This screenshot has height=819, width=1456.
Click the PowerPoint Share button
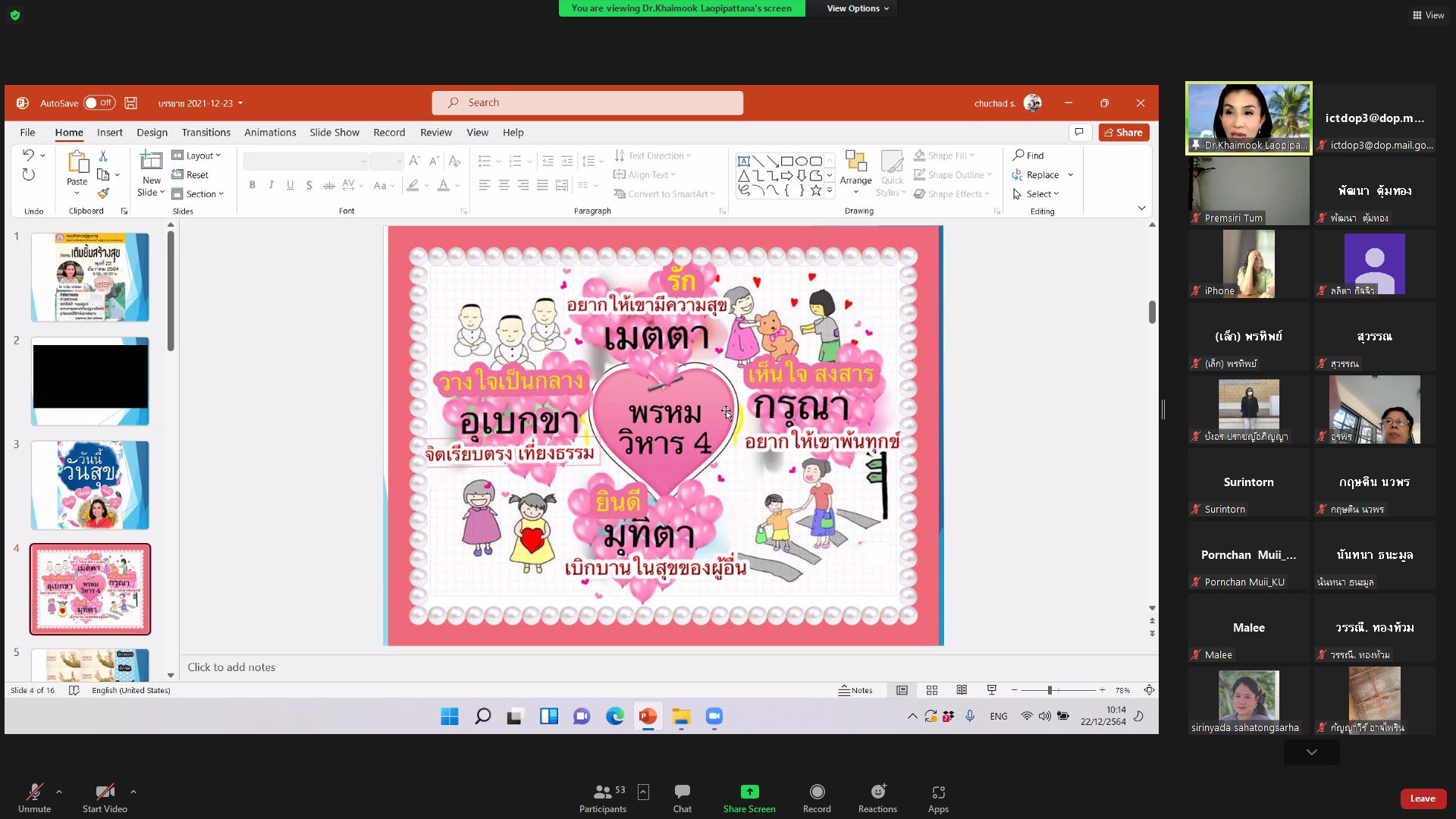(1123, 132)
